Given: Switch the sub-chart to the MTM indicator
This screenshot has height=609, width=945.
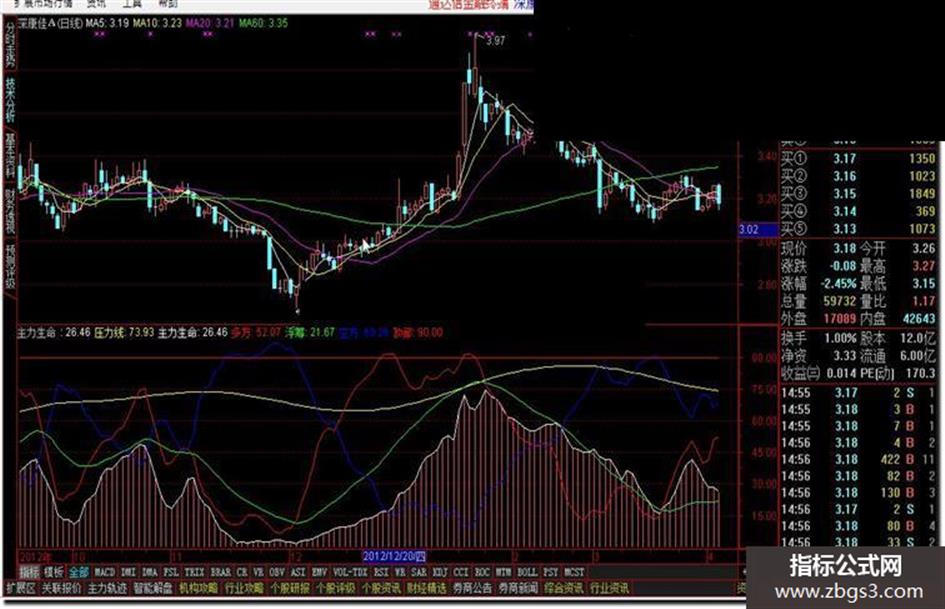Looking at the screenshot, I should [503, 572].
